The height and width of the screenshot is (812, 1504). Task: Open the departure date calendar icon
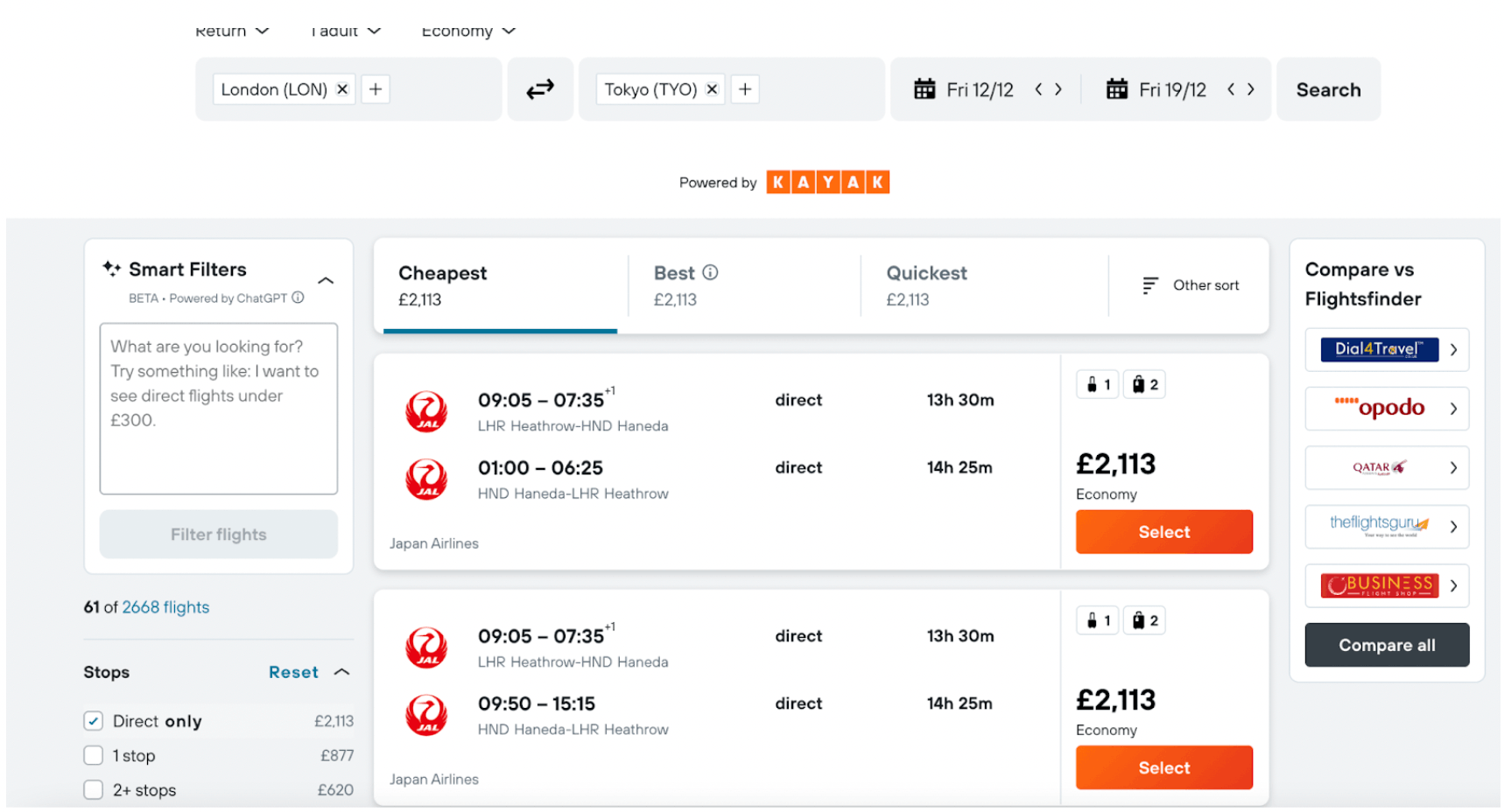coord(925,88)
